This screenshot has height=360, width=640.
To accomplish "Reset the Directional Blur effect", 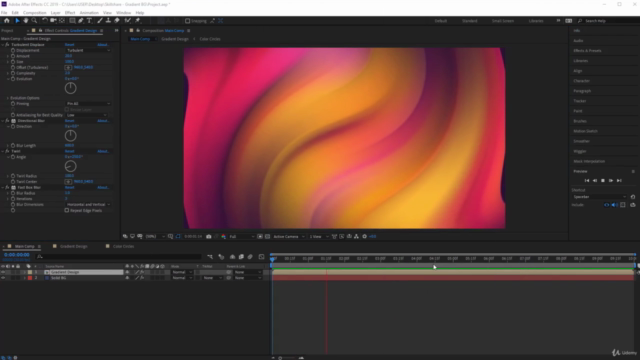I will [x=69, y=121].
